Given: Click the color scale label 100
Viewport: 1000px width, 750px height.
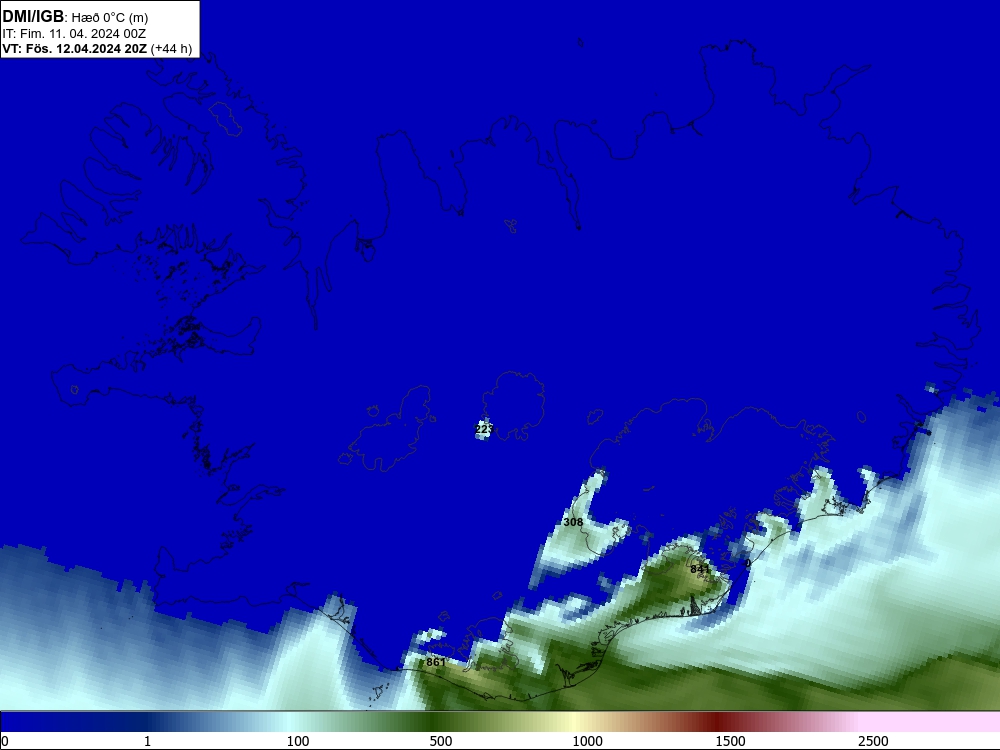Looking at the screenshot, I should (x=298, y=741).
